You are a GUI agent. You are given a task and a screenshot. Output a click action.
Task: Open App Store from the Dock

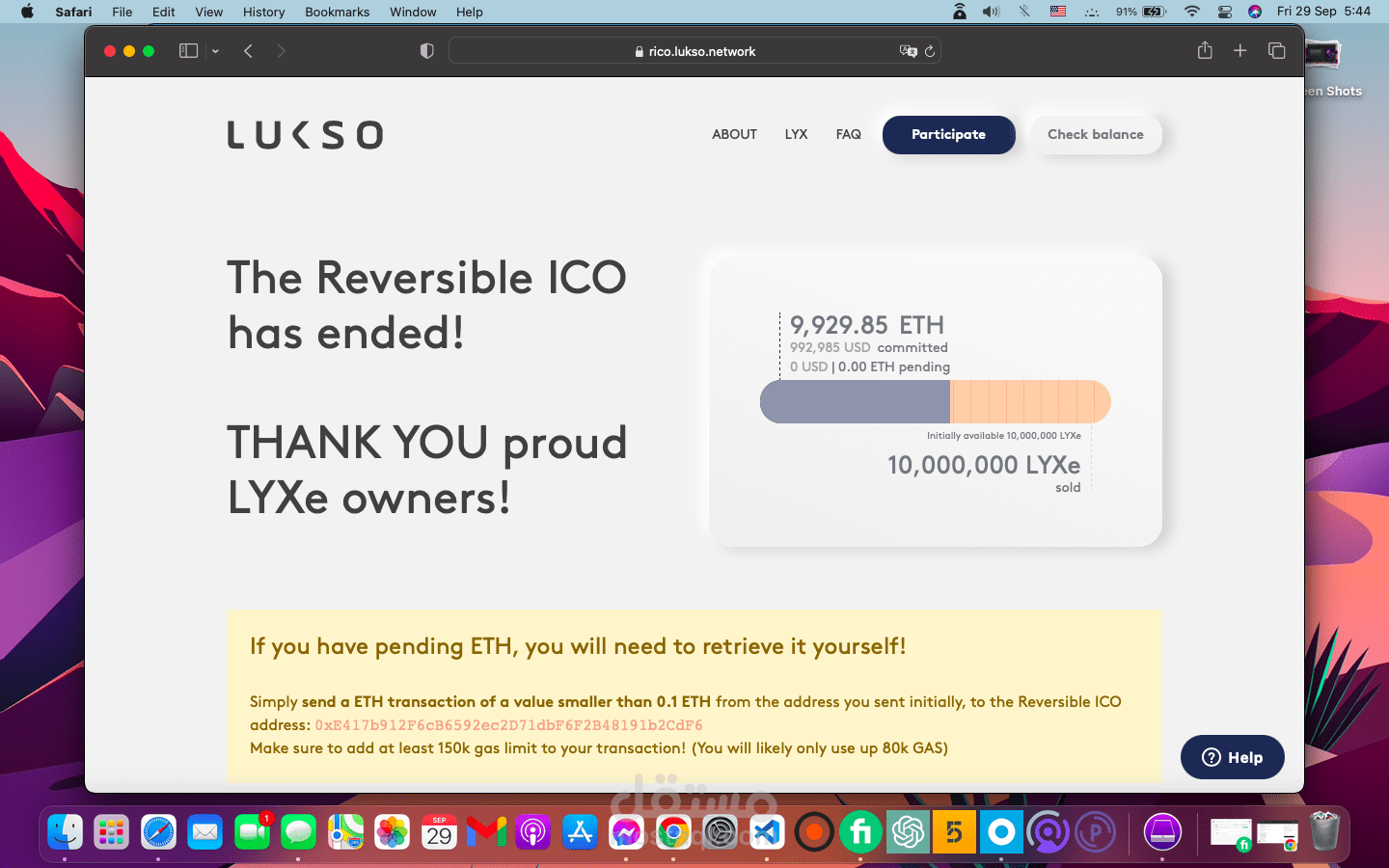tap(580, 831)
